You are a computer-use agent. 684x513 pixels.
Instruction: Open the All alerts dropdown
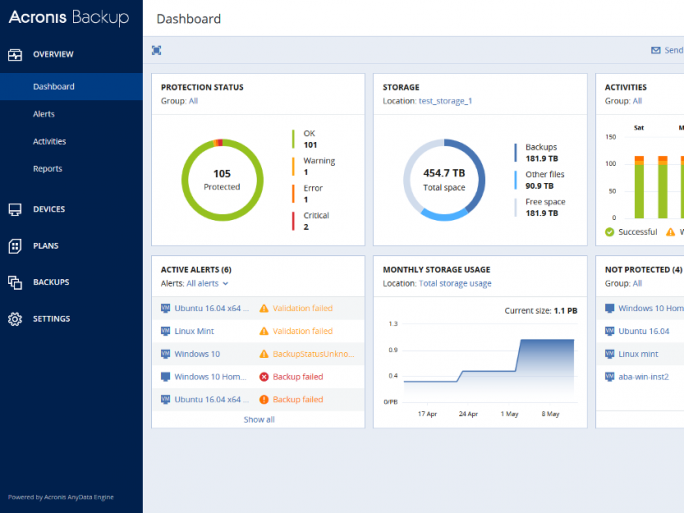(x=207, y=284)
